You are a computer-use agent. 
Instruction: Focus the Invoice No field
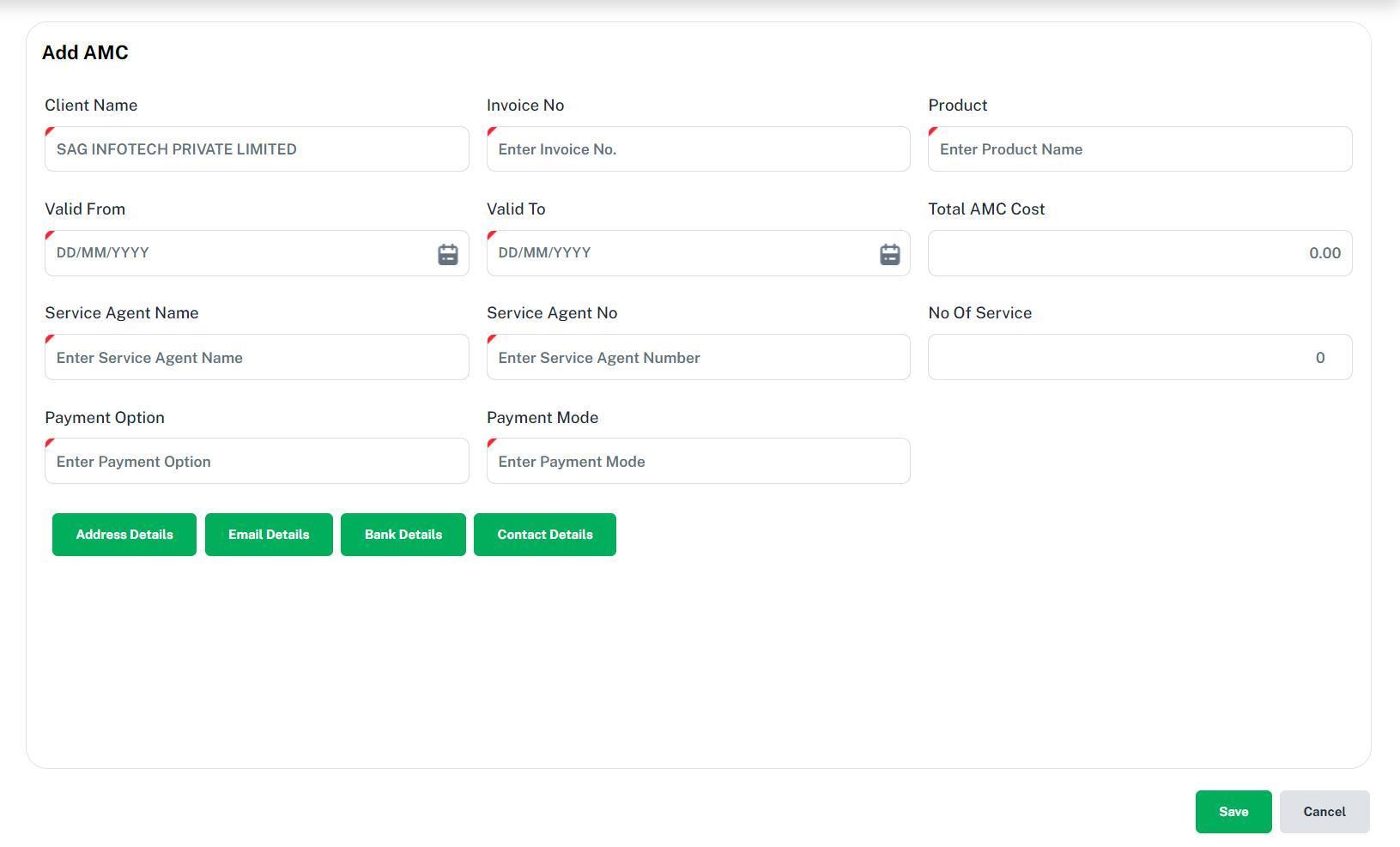pyautogui.click(x=698, y=149)
